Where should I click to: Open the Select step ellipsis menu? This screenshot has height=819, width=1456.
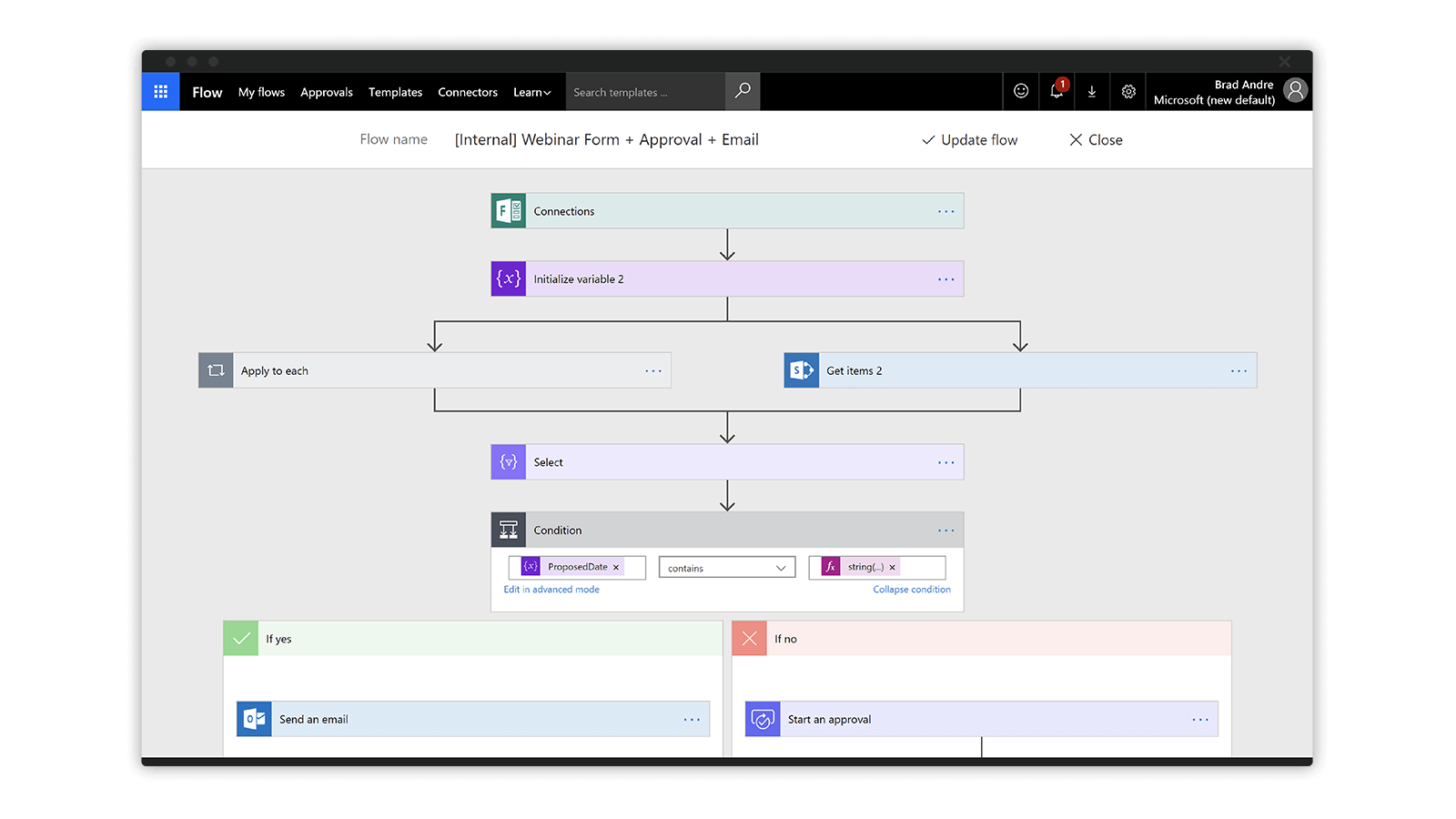(x=946, y=462)
